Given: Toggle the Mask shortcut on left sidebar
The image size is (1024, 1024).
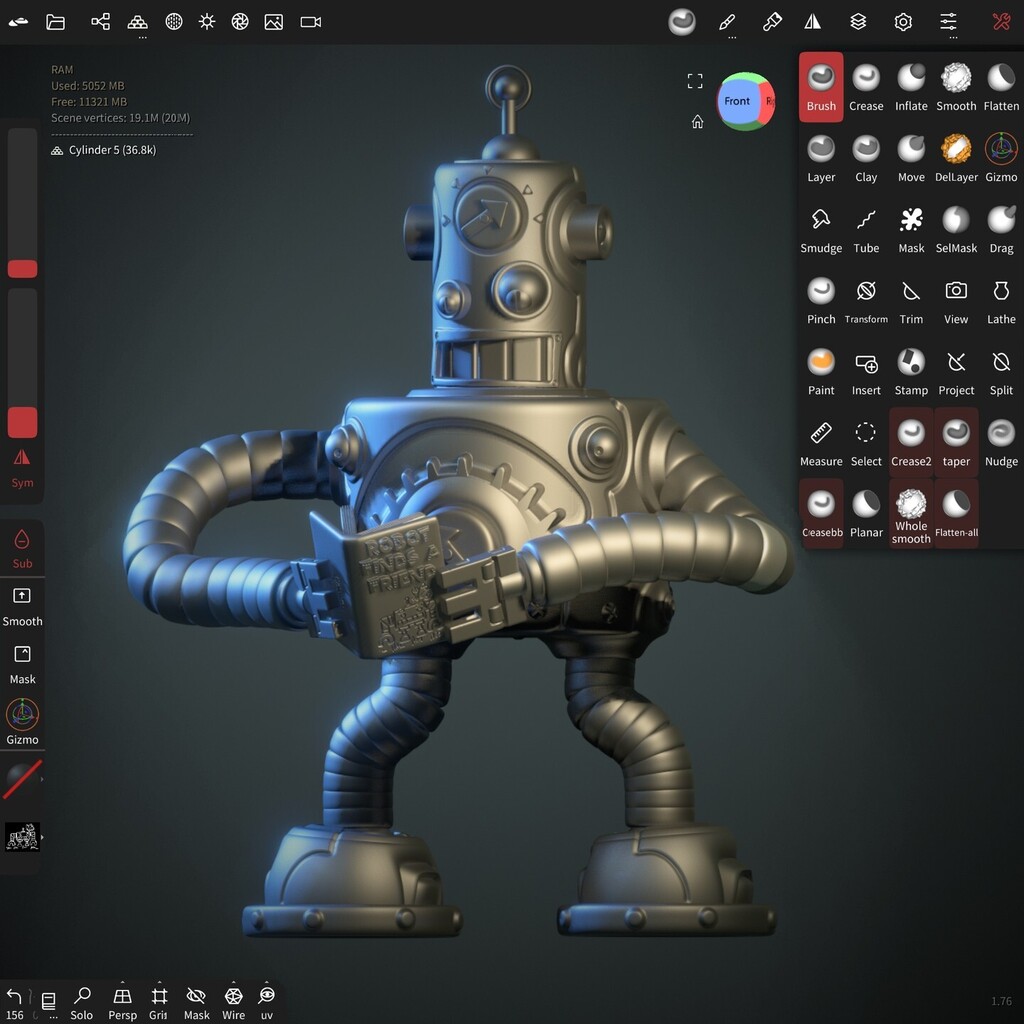Looking at the screenshot, I should [x=22, y=665].
